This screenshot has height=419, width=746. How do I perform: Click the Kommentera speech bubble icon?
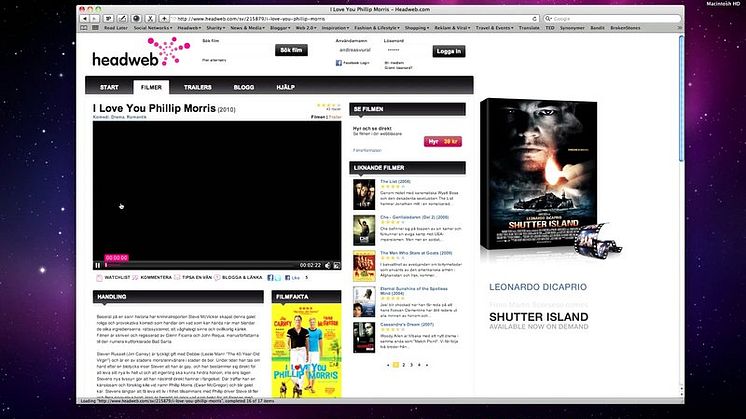tap(135, 278)
